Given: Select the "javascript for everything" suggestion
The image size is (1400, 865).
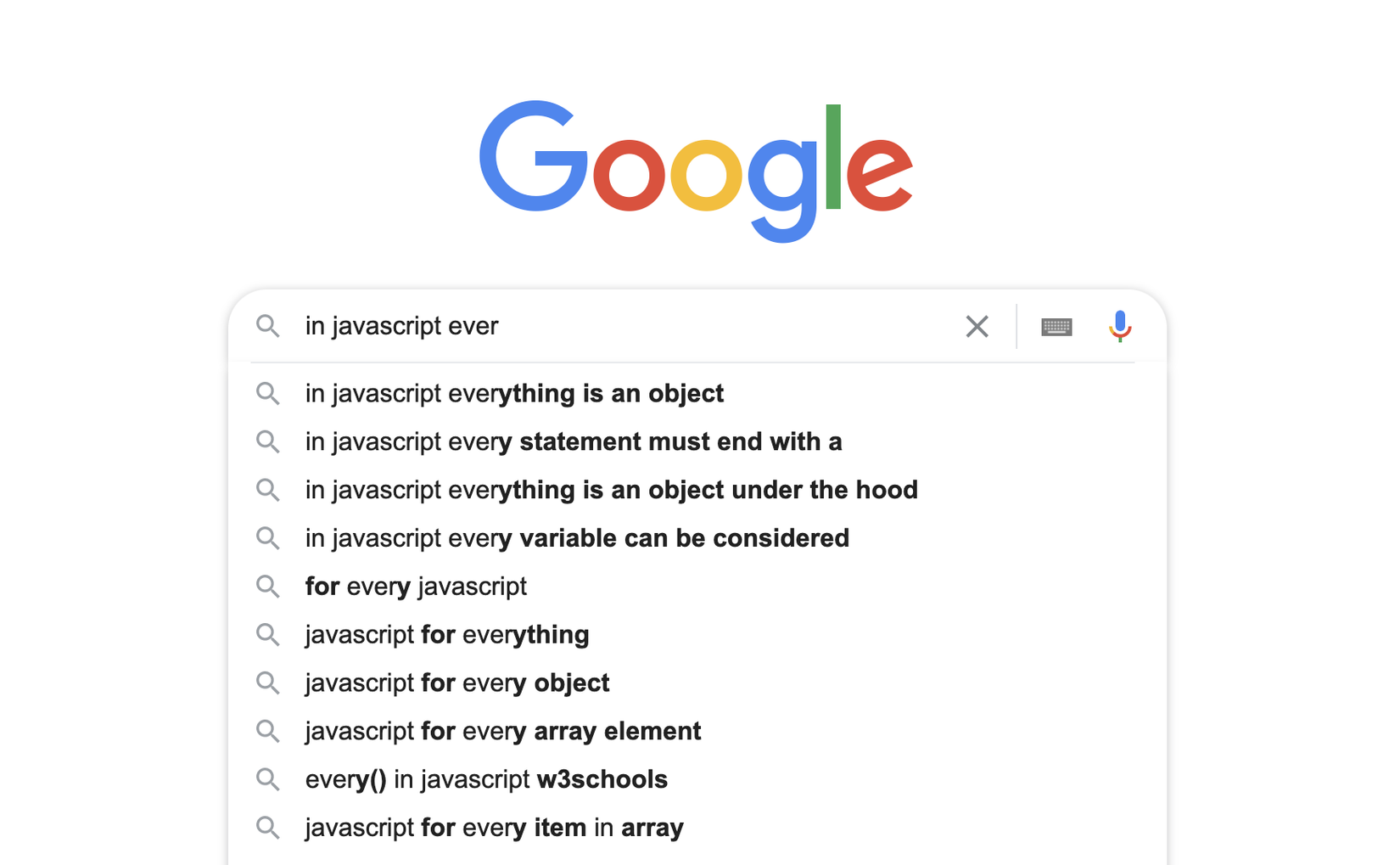Looking at the screenshot, I should [447, 635].
